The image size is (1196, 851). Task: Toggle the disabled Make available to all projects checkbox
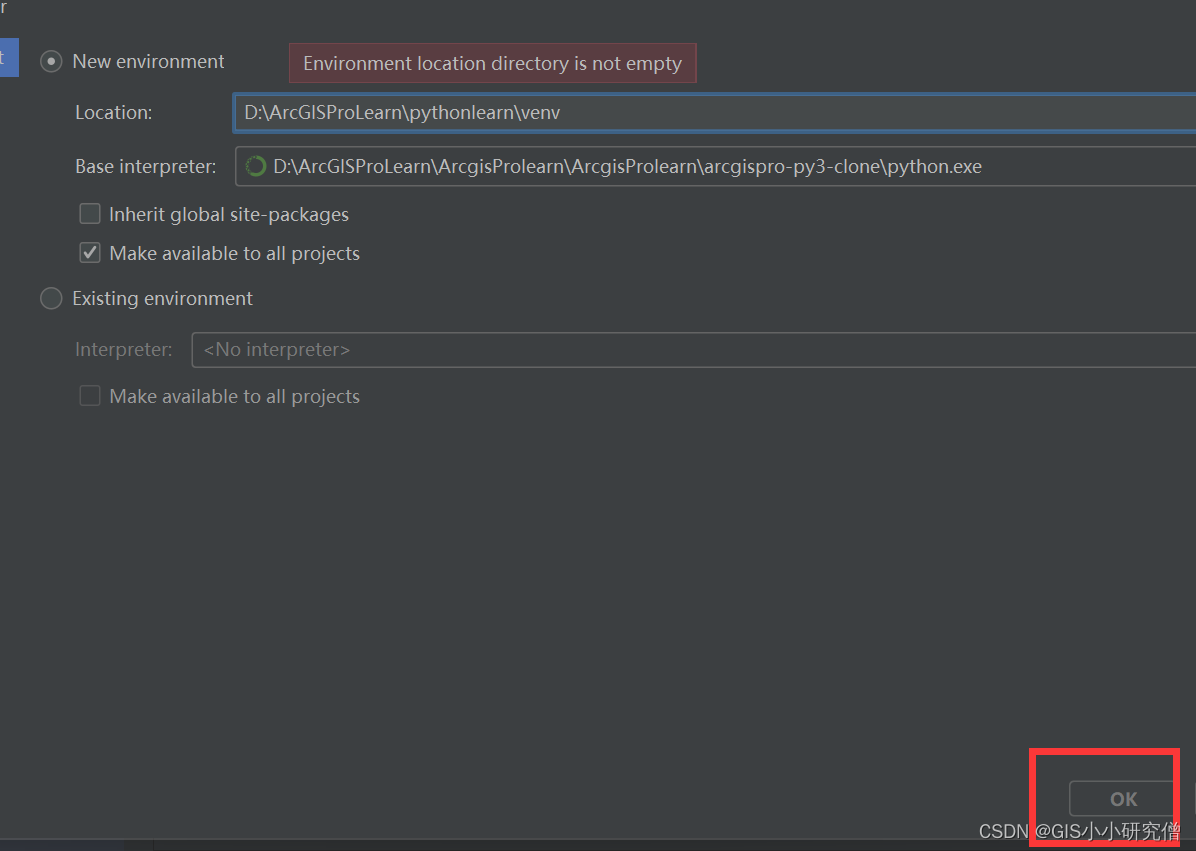(x=89, y=395)
